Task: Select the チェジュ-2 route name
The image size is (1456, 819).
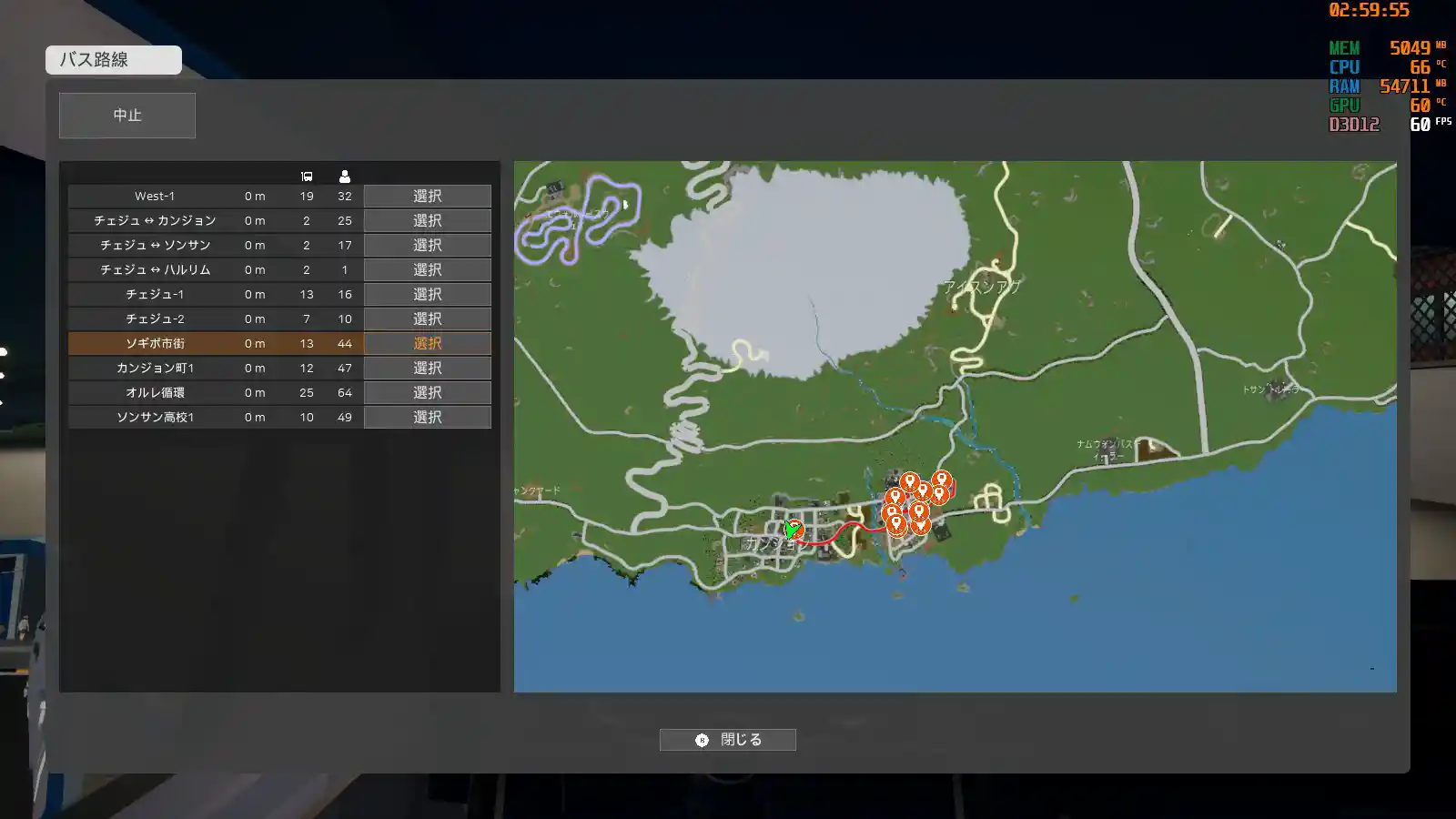Action: 155,319
